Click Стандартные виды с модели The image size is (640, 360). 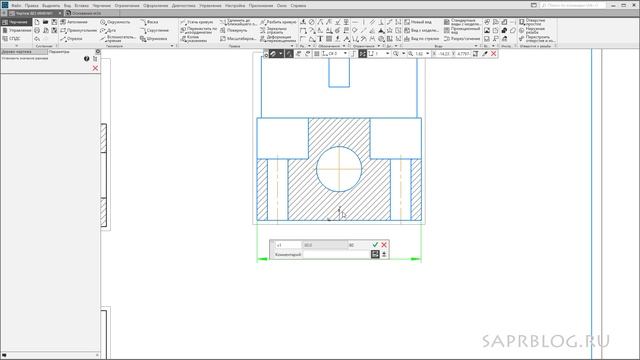click(462, 22)
